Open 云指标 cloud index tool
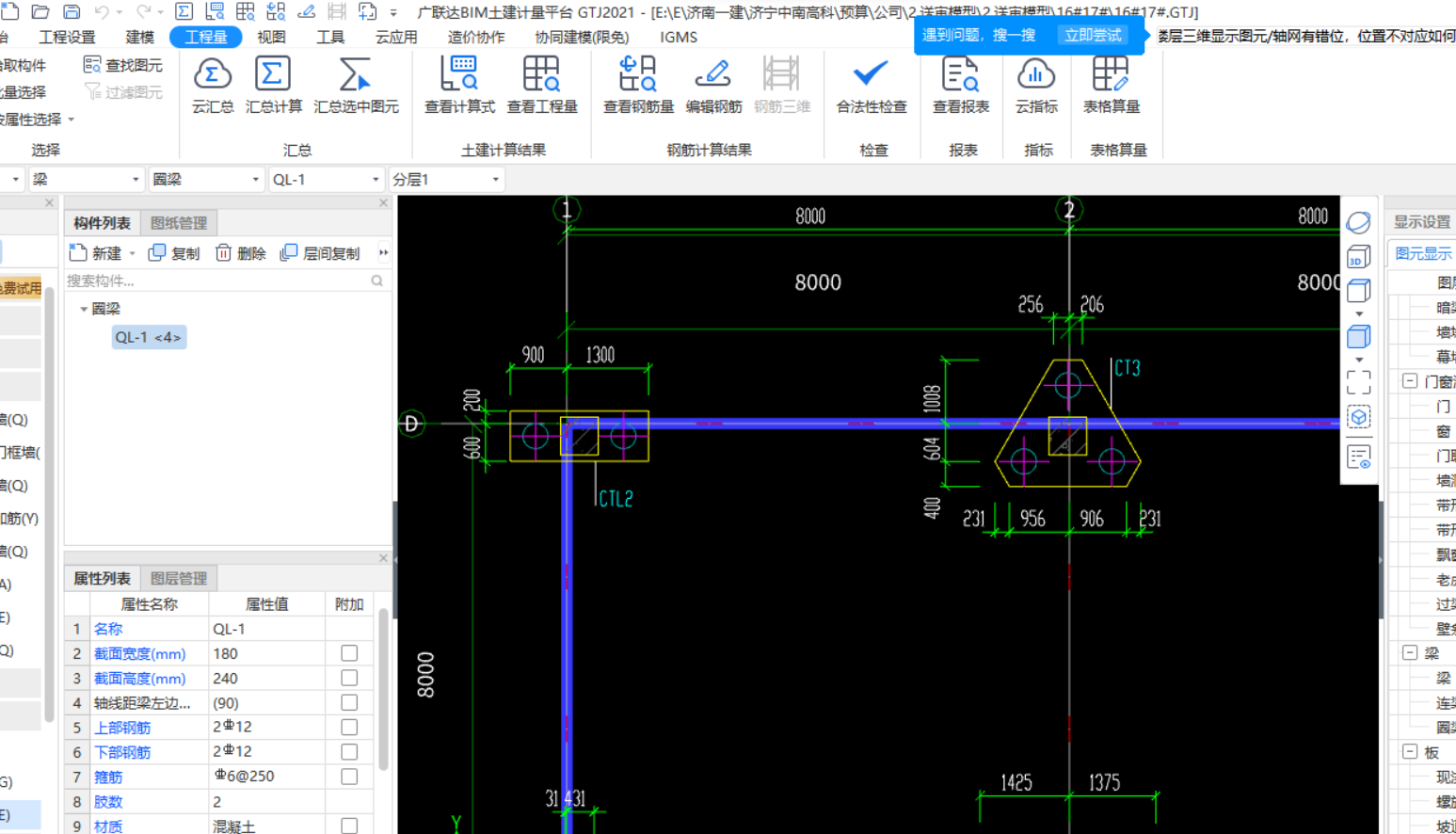 point(1036,86)
